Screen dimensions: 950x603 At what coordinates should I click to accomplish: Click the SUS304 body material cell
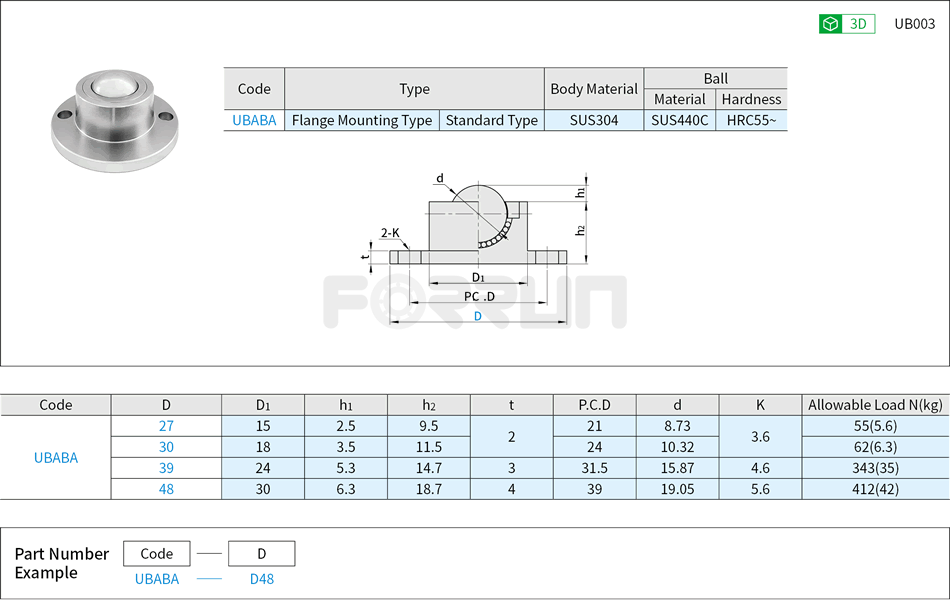[594, 120]
